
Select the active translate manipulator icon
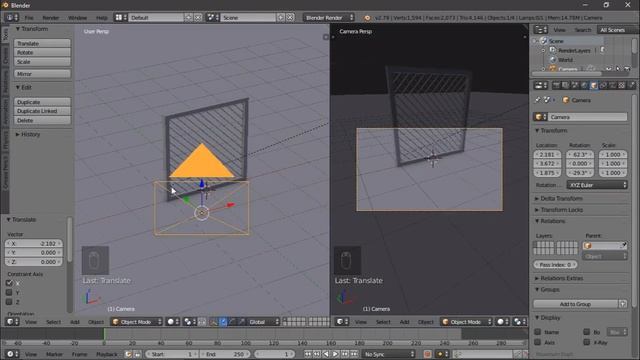[223, 322]
